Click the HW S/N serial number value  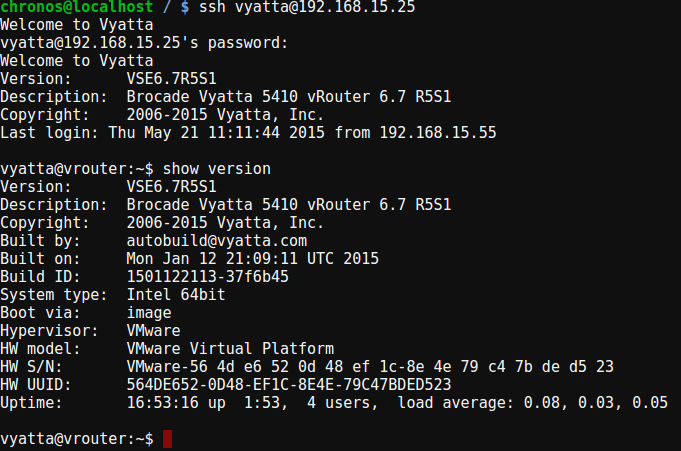tap(370, 367)
